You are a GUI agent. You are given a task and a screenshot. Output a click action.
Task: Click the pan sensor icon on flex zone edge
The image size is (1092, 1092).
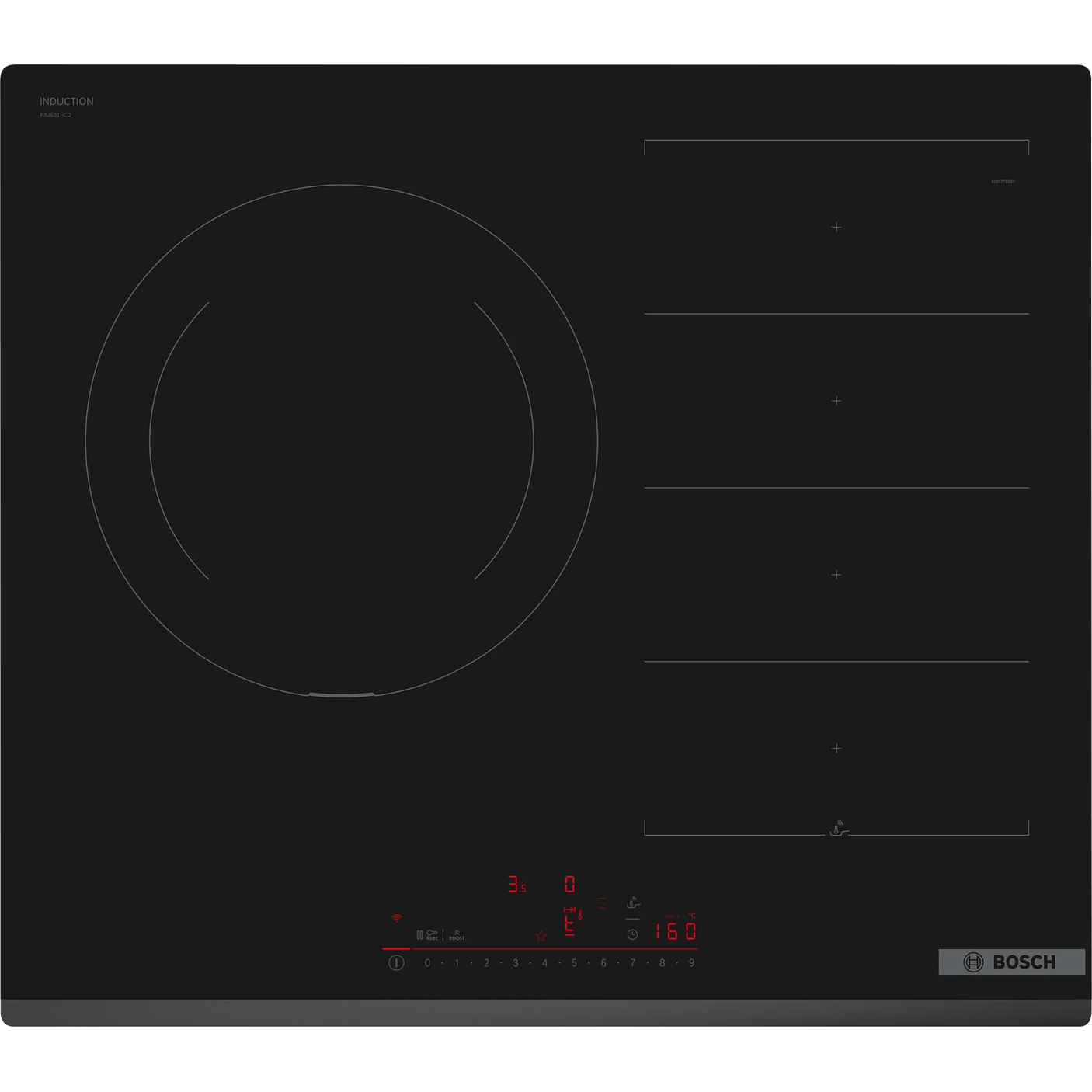click(837, 829)
